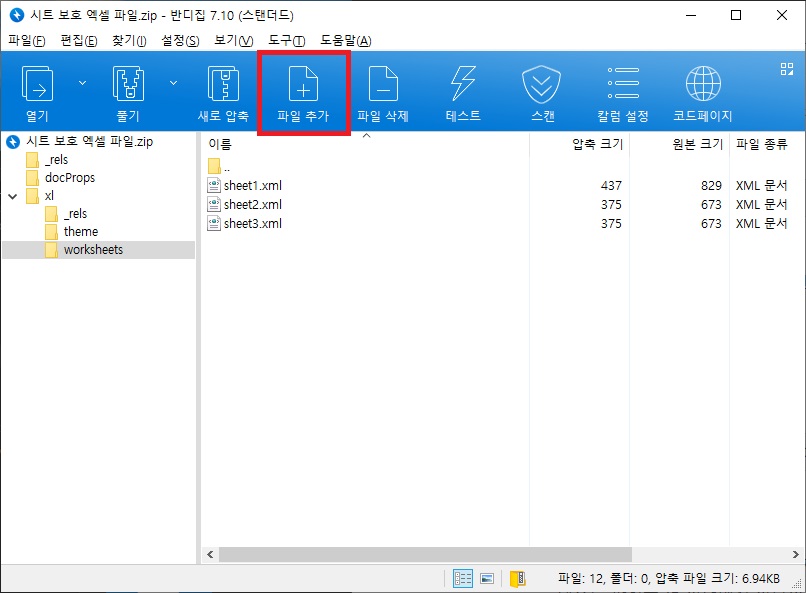
Task: Select the docProps folder in tree
Action: 70,178
